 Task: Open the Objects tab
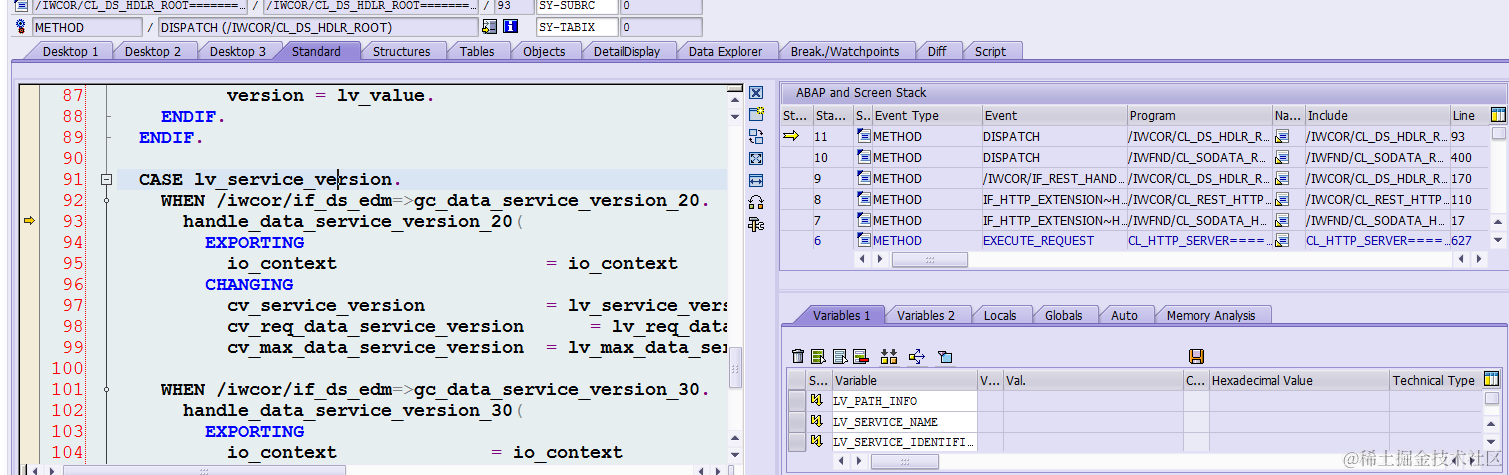(x=544, y=51)
